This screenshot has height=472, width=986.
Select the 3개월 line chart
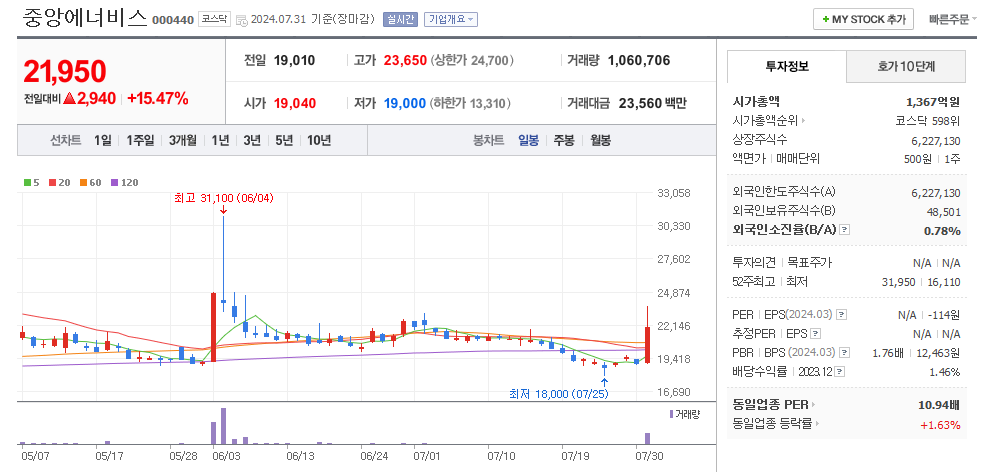point(182,140)
